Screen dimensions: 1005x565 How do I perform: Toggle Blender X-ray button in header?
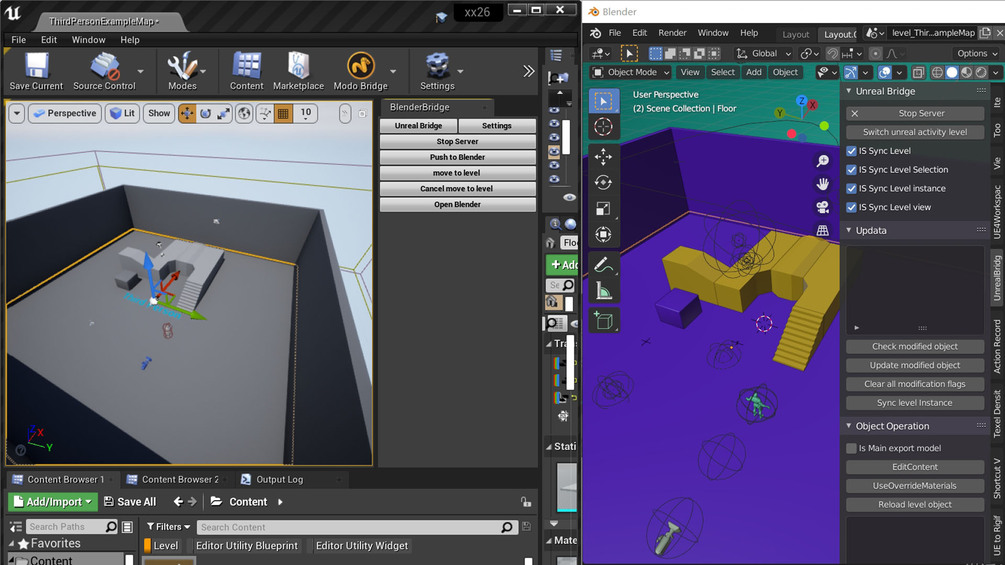[x=918, y=72]
